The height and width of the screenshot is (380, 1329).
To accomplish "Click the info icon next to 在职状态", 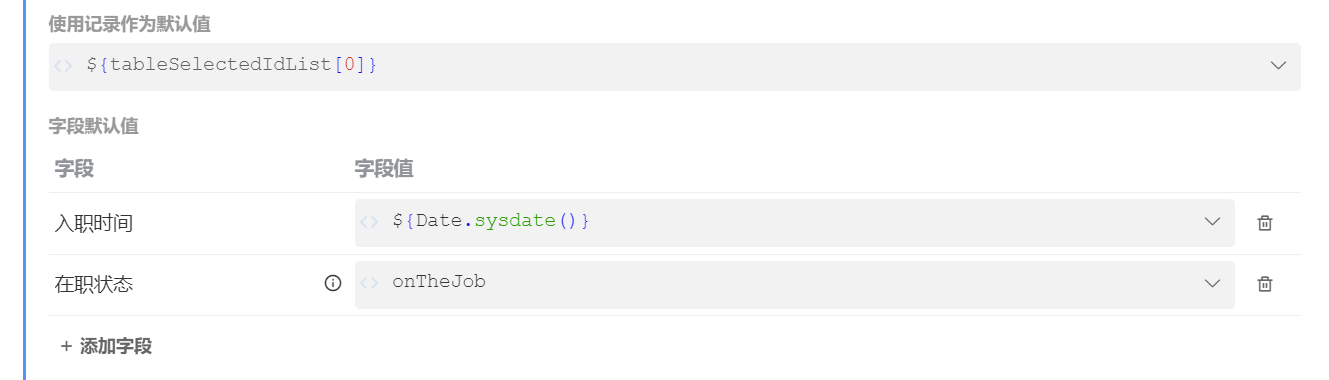I will point(333,284).
